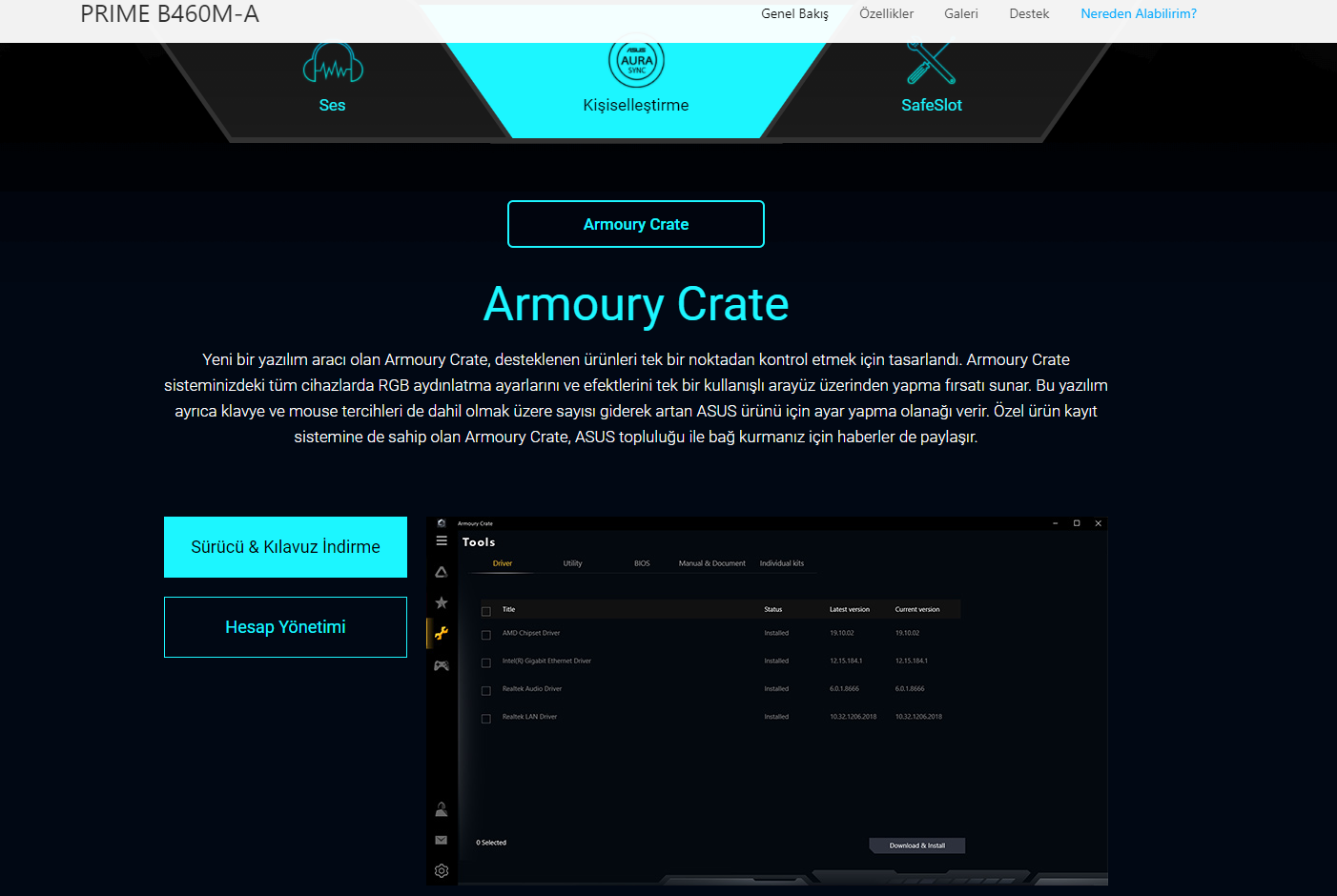
Task: Click current version 6.0.1.8666 of Realtek Audio
Action: [x=910, y=688]
